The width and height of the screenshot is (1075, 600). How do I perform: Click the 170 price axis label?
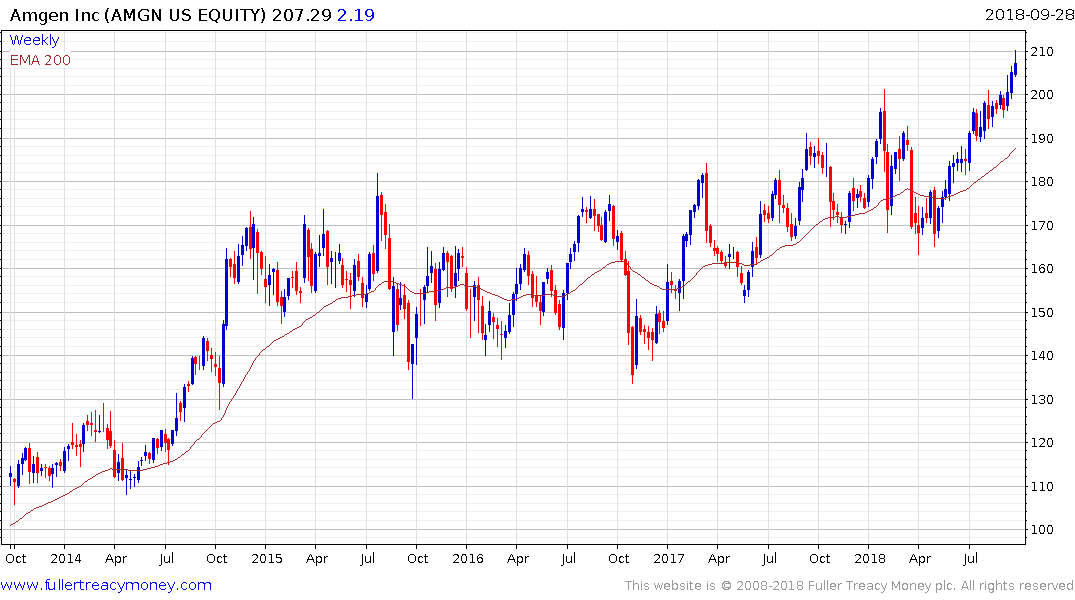(1041, 226)
